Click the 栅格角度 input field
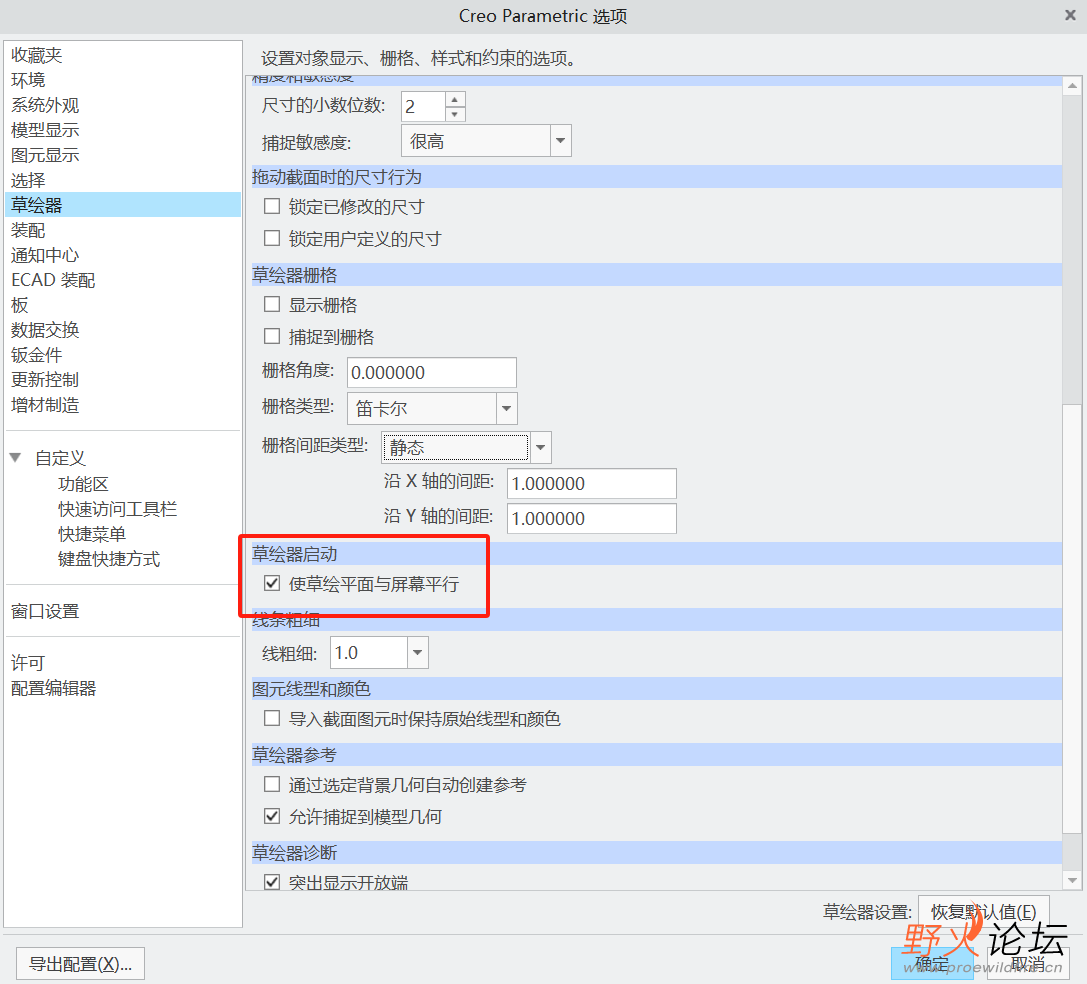 pos(432,372)
